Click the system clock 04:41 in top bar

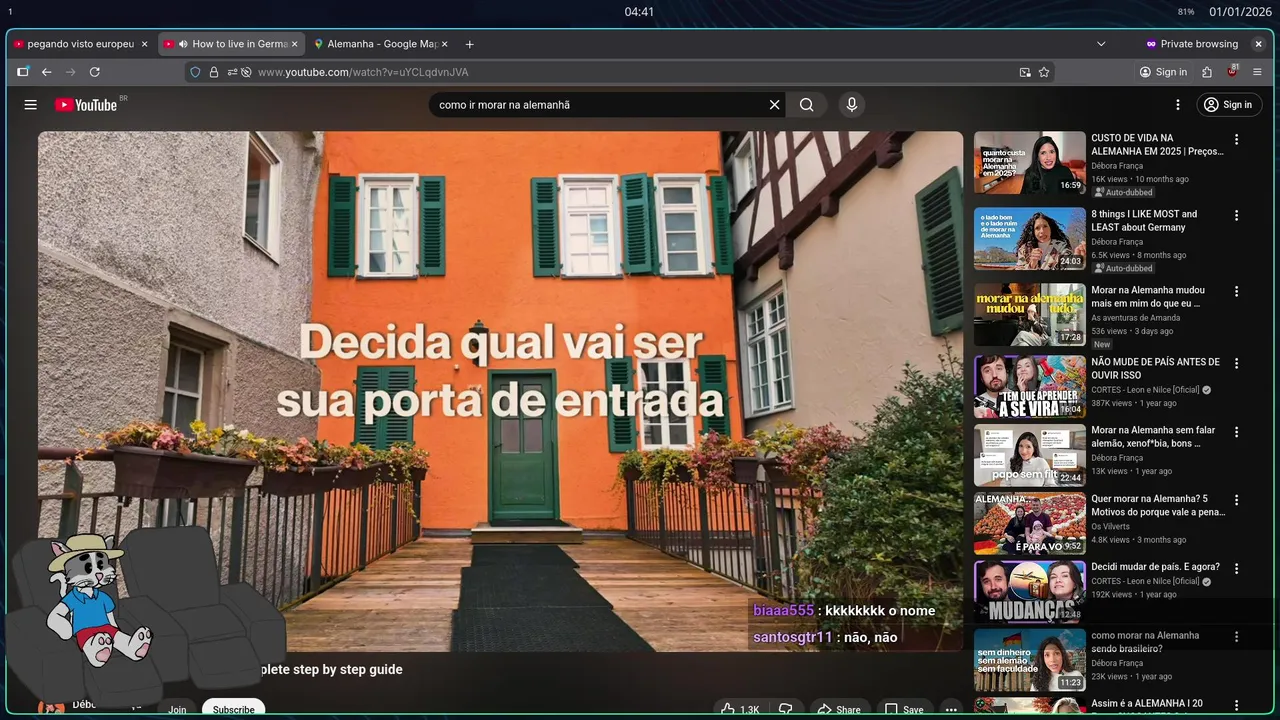tap(639, 12)
